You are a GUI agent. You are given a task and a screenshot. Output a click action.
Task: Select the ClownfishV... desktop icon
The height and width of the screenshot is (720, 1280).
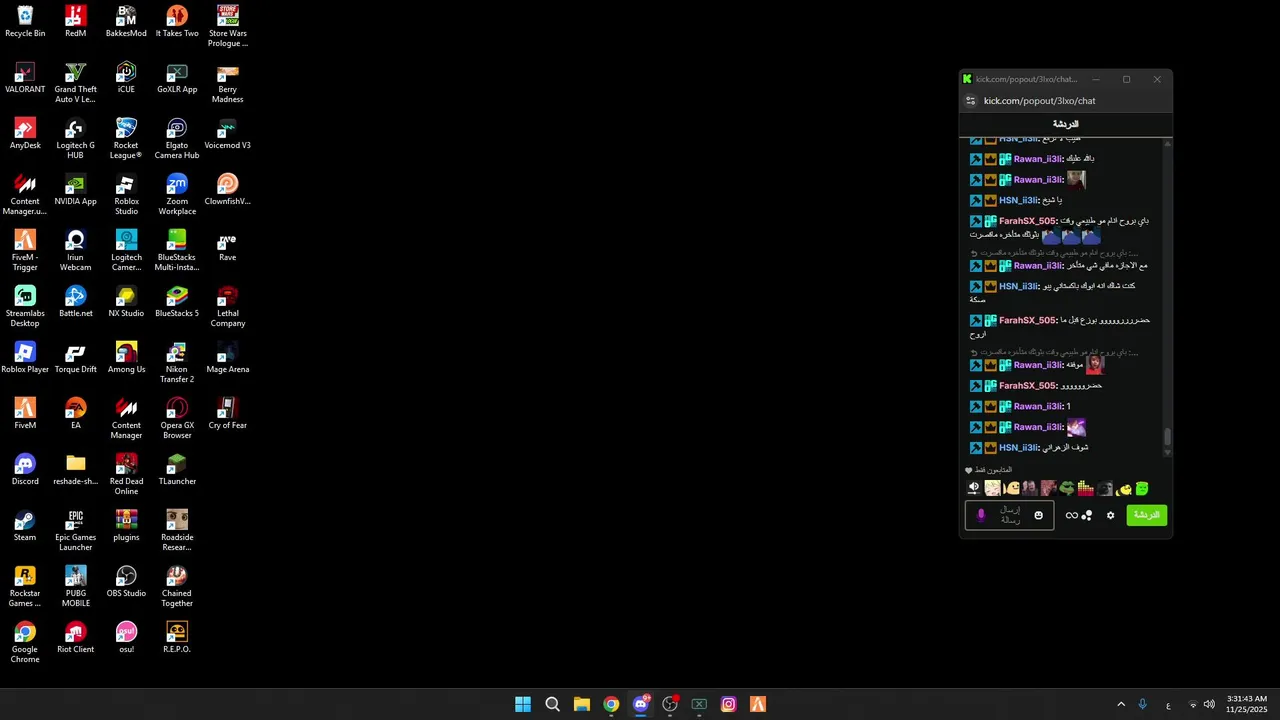tap(227, 190)
